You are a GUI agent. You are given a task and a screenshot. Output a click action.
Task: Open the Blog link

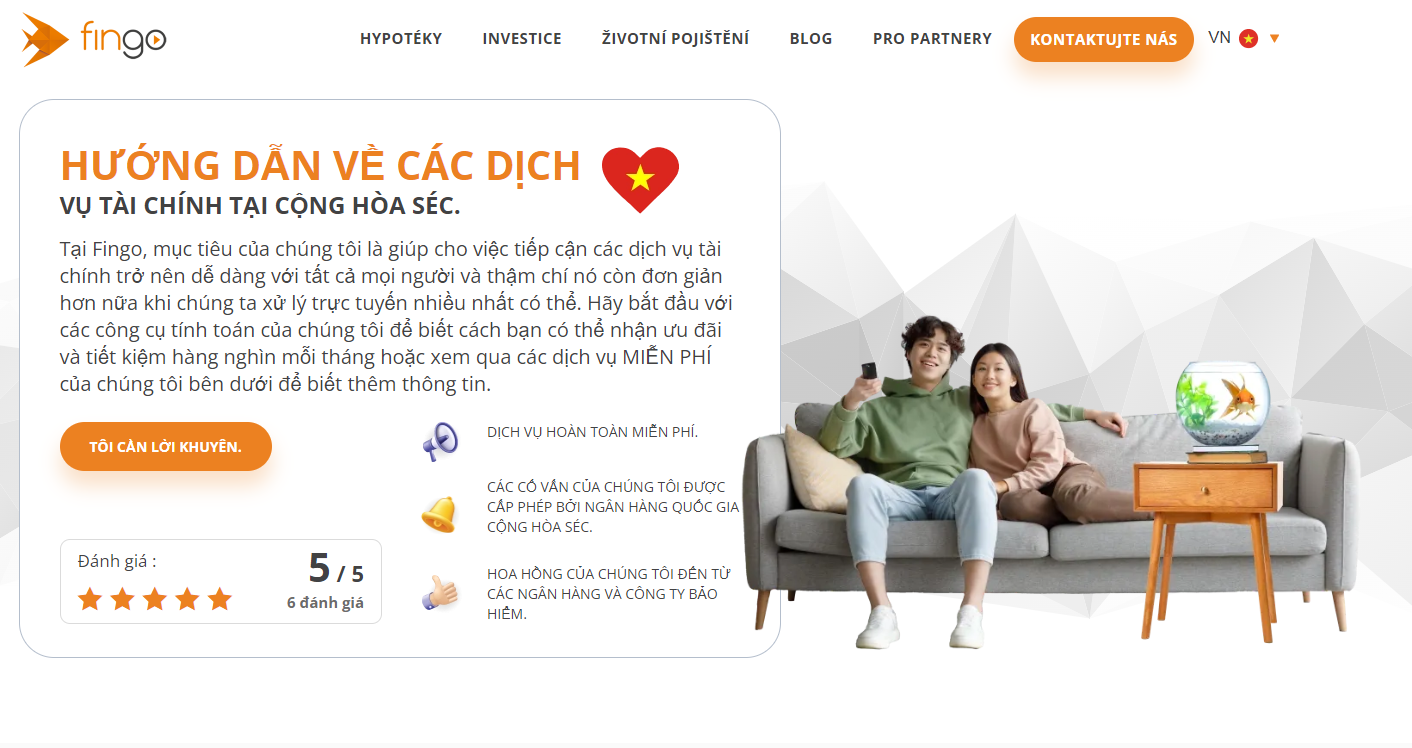(x=811, y=39)
